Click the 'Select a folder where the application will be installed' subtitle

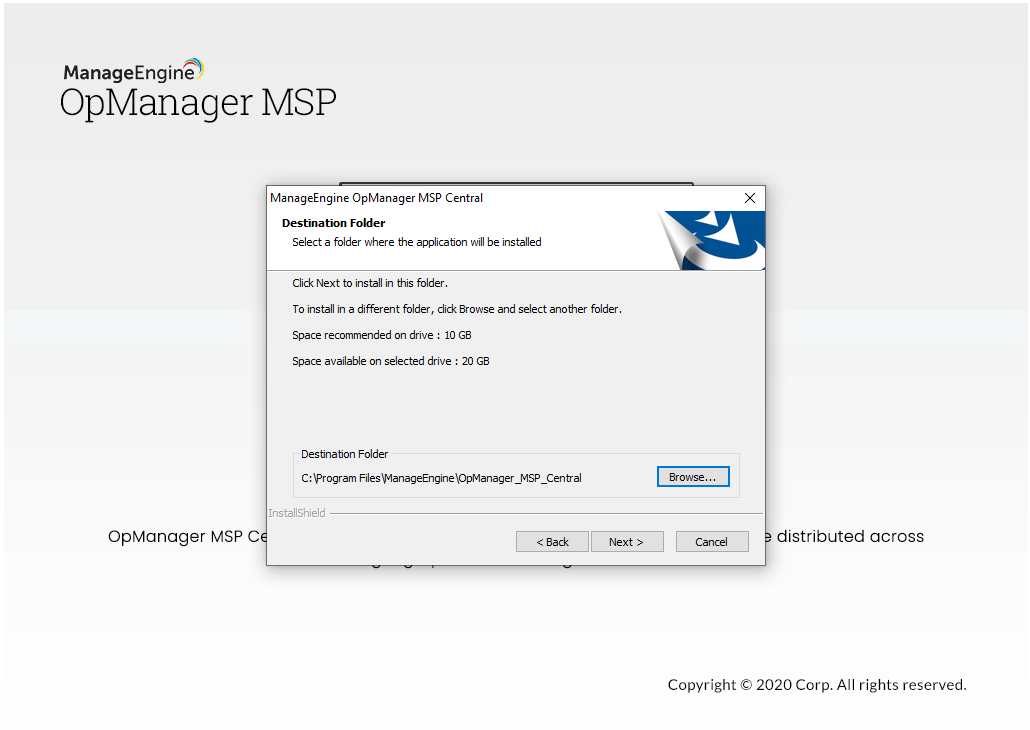click(417, 242)
